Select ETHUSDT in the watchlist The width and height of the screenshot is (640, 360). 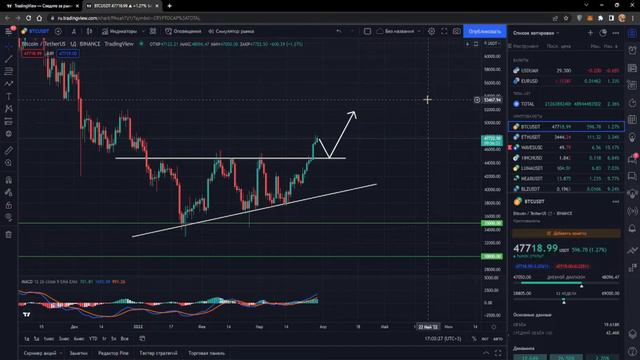[566, 137]
